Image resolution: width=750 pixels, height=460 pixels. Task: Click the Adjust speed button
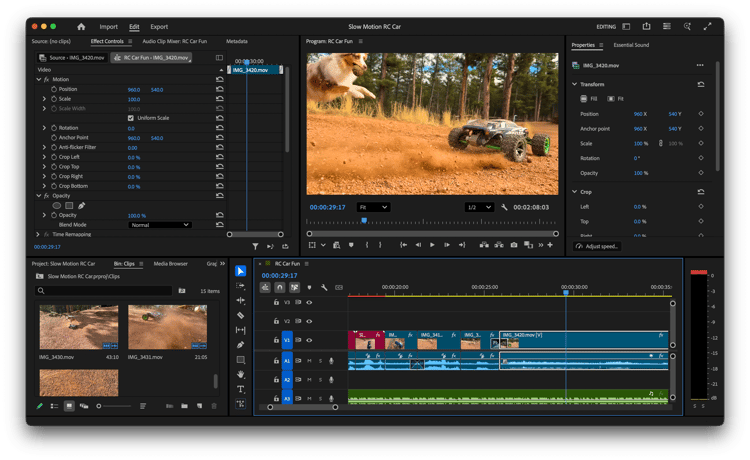click(x=597, y=246)
